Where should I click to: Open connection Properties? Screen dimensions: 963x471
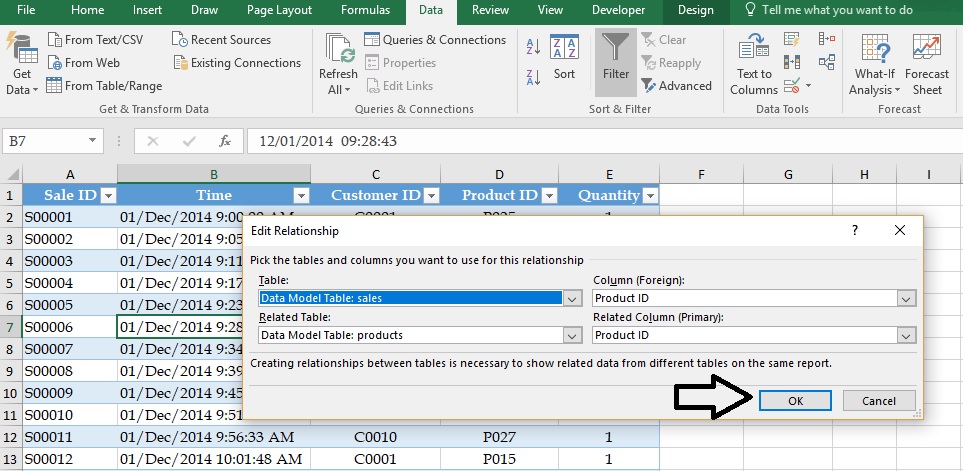tap(400, 63)
